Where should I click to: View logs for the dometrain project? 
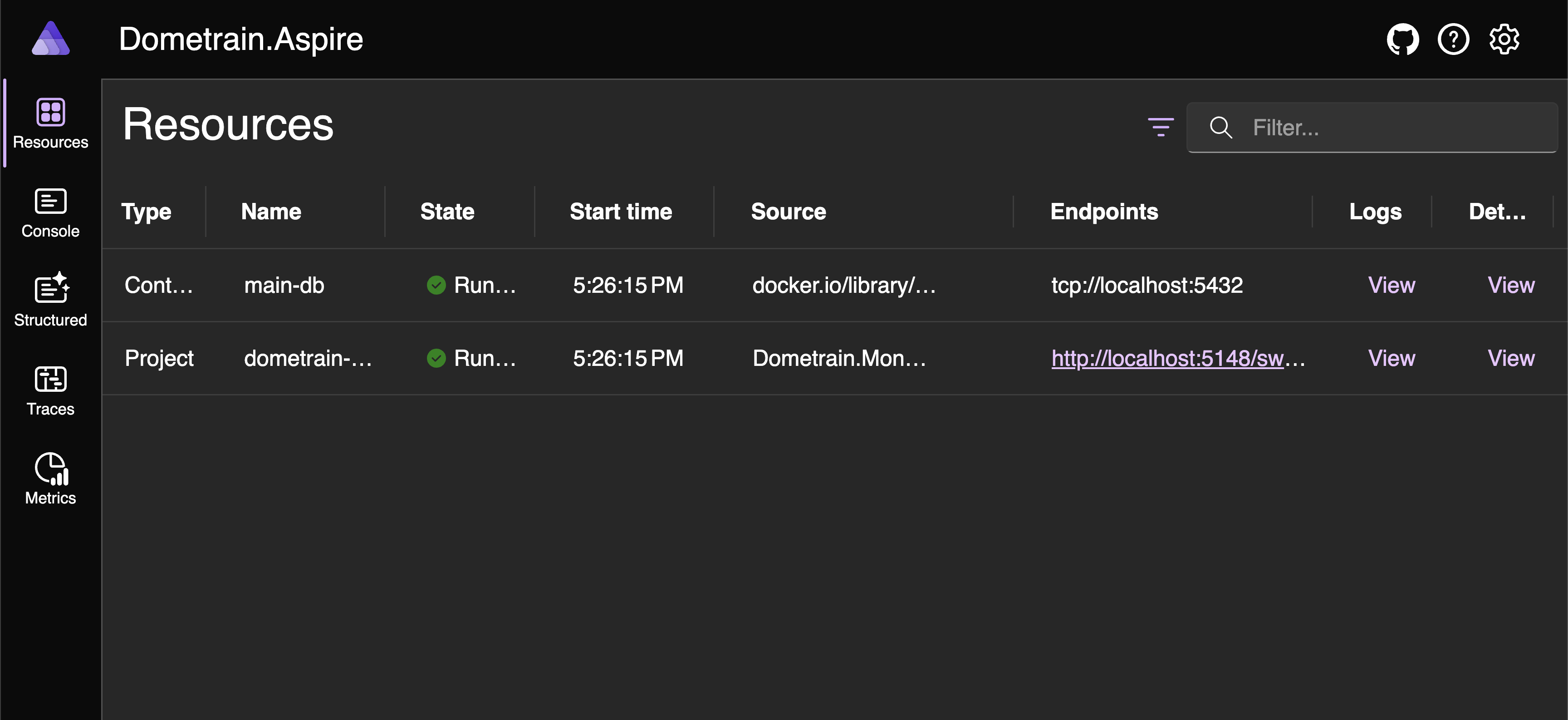[1391, 358]
